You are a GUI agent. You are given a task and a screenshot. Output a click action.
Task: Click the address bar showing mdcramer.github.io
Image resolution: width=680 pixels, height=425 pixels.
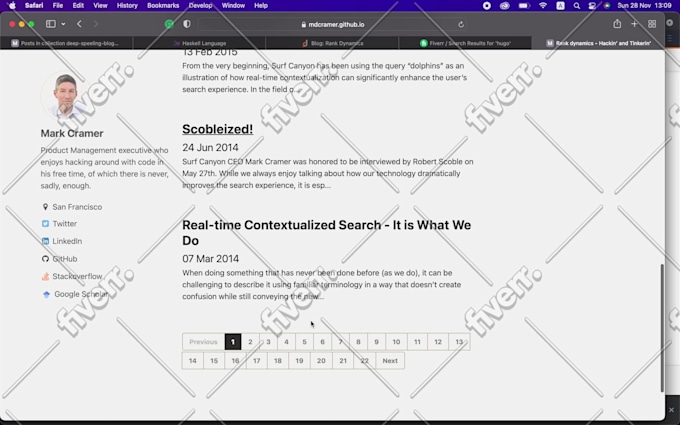332,24
